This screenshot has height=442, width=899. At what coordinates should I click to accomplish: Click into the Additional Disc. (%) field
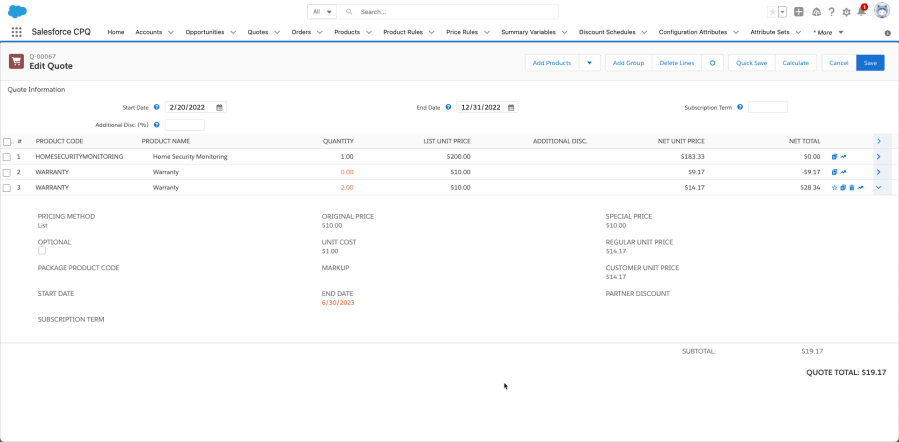point(184,125)
